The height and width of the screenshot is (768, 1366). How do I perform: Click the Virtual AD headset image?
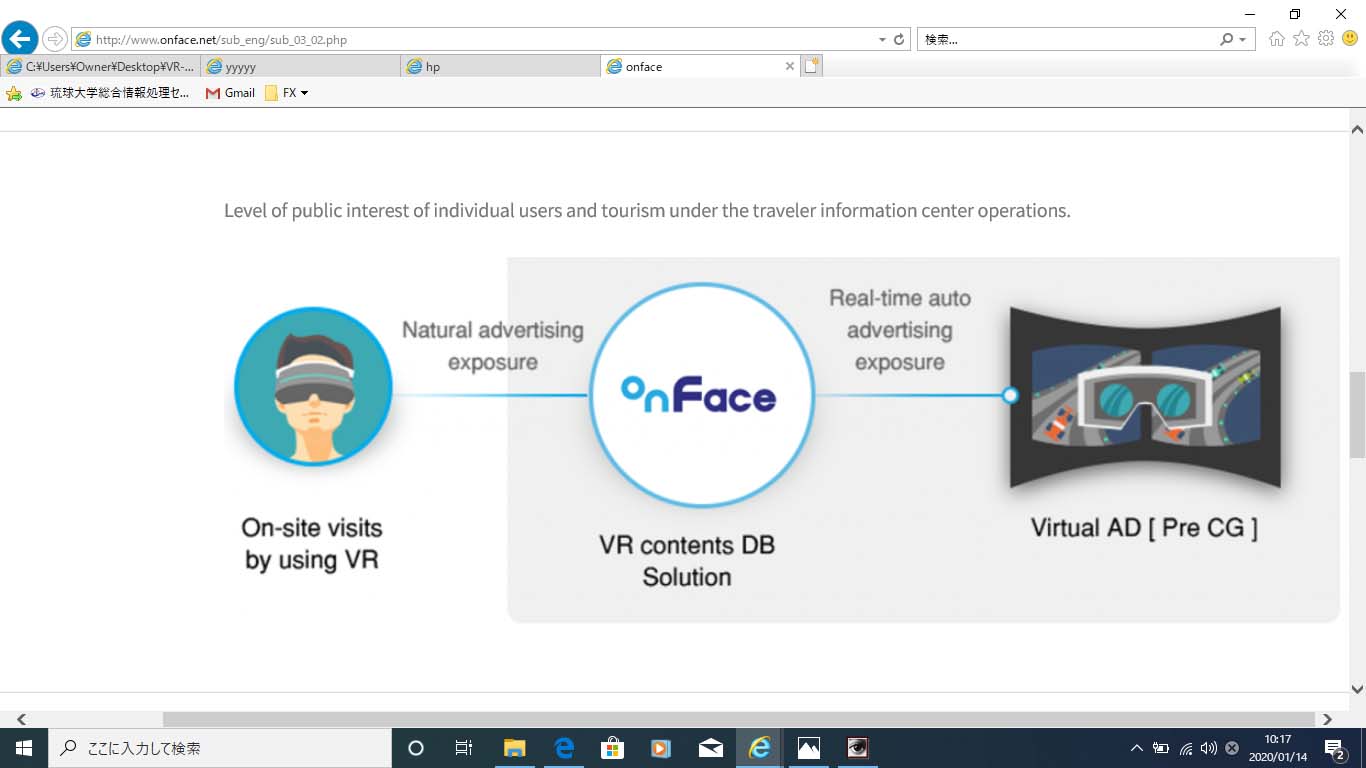pos(1145,397)
